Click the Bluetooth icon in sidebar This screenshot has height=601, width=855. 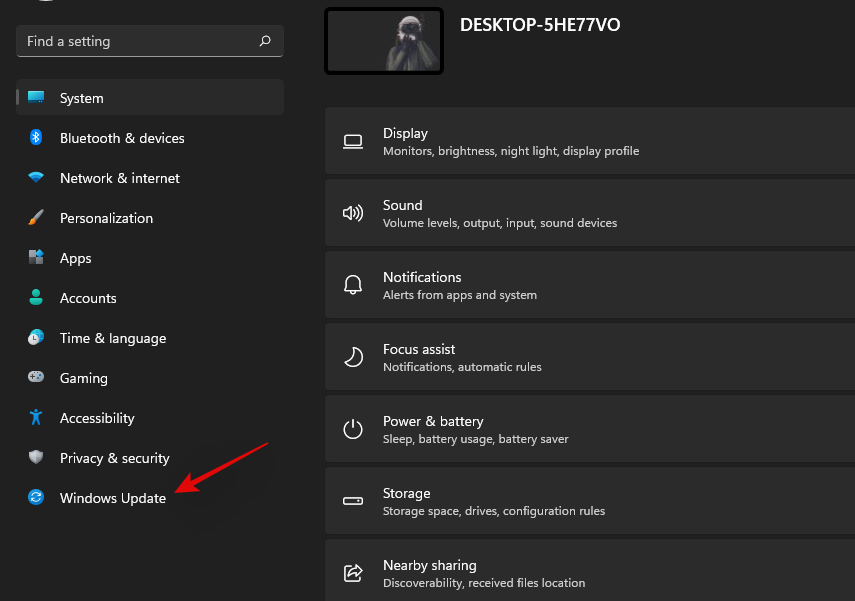click(x=36, y=138)
